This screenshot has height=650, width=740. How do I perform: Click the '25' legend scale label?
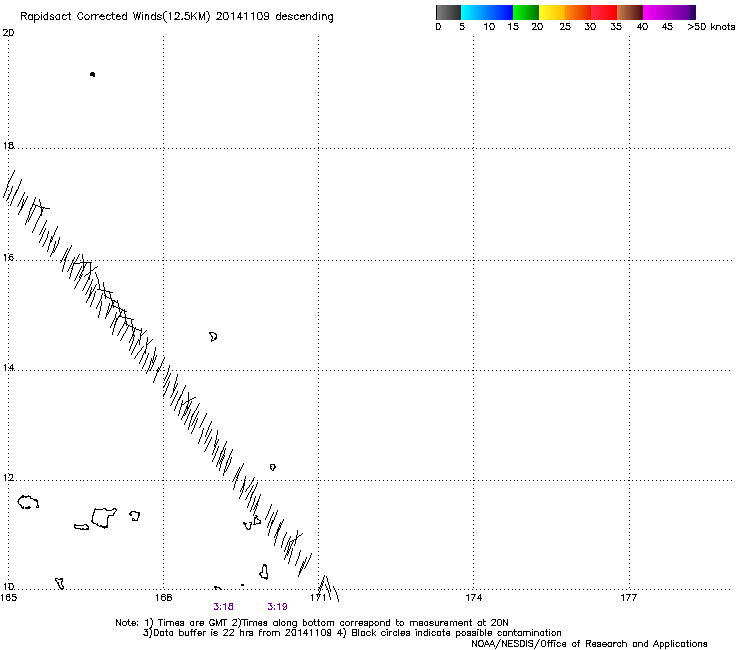tap(565, 27)
